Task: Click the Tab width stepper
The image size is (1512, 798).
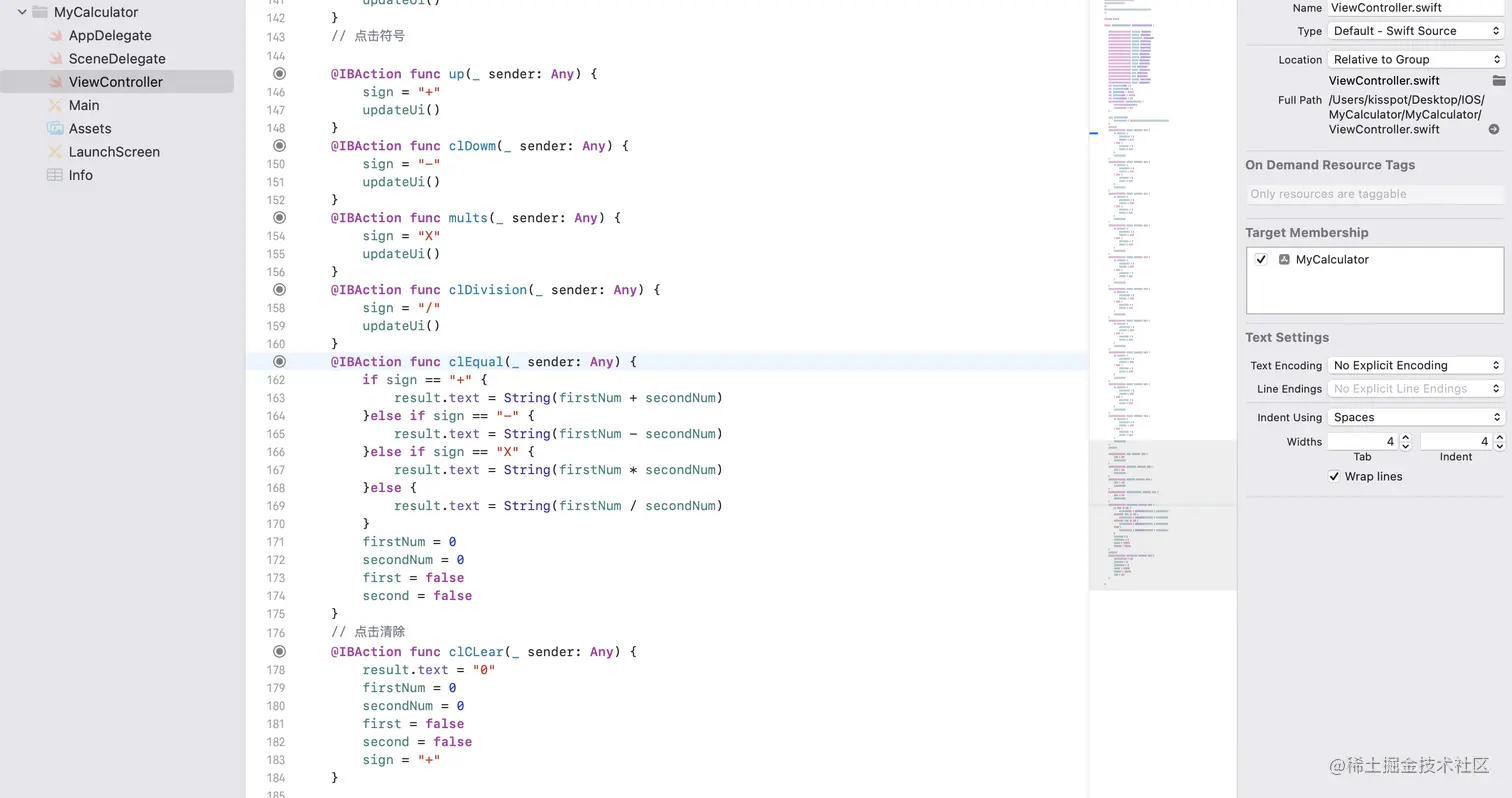Action: (x=1405, y=442)
